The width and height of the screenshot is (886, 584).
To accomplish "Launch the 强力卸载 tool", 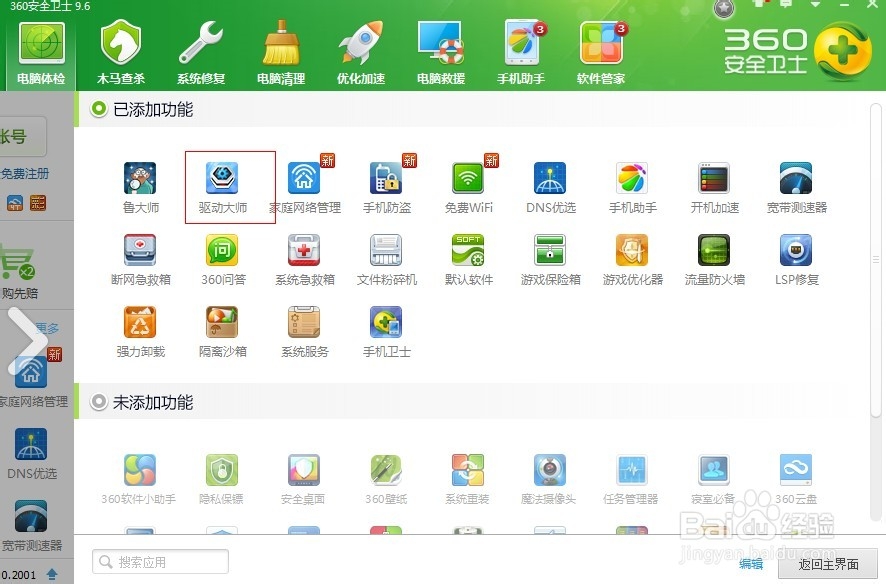I will [141, 332].
